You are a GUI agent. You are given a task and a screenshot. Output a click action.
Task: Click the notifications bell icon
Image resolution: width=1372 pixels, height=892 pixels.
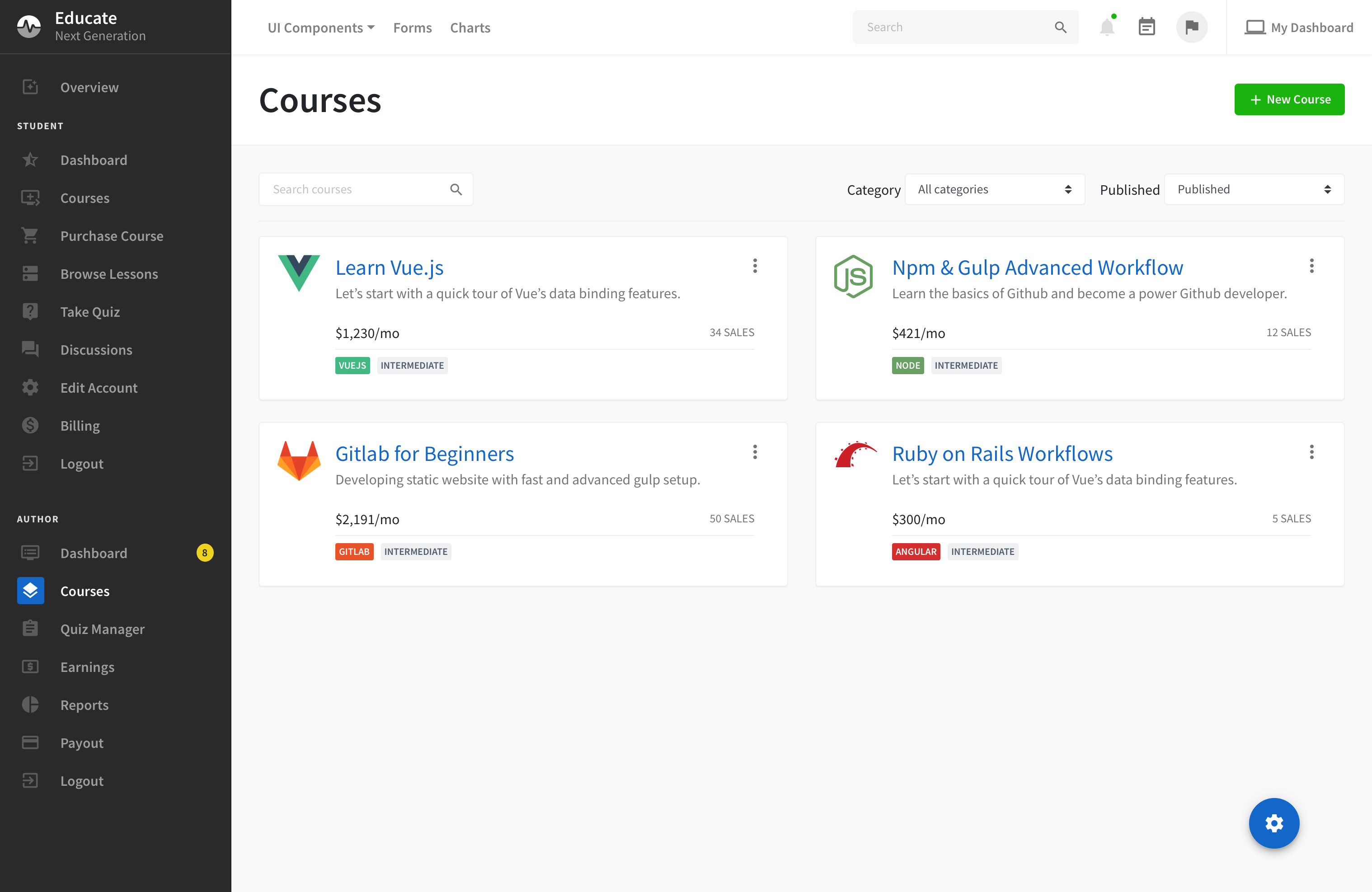1106,27
